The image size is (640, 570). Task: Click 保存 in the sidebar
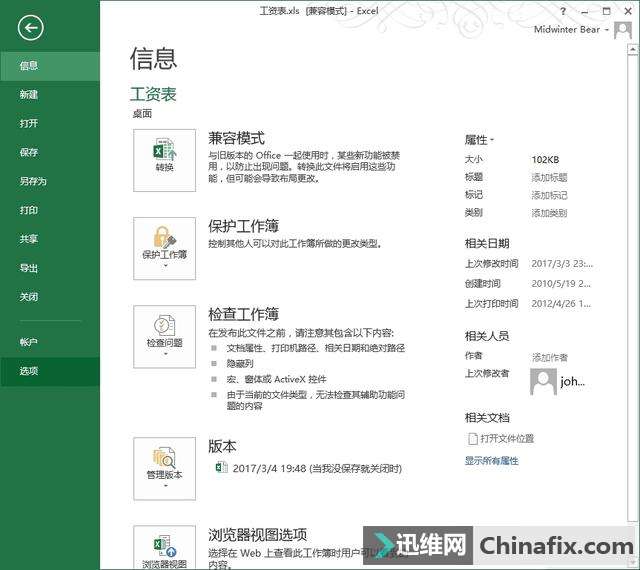49,152
